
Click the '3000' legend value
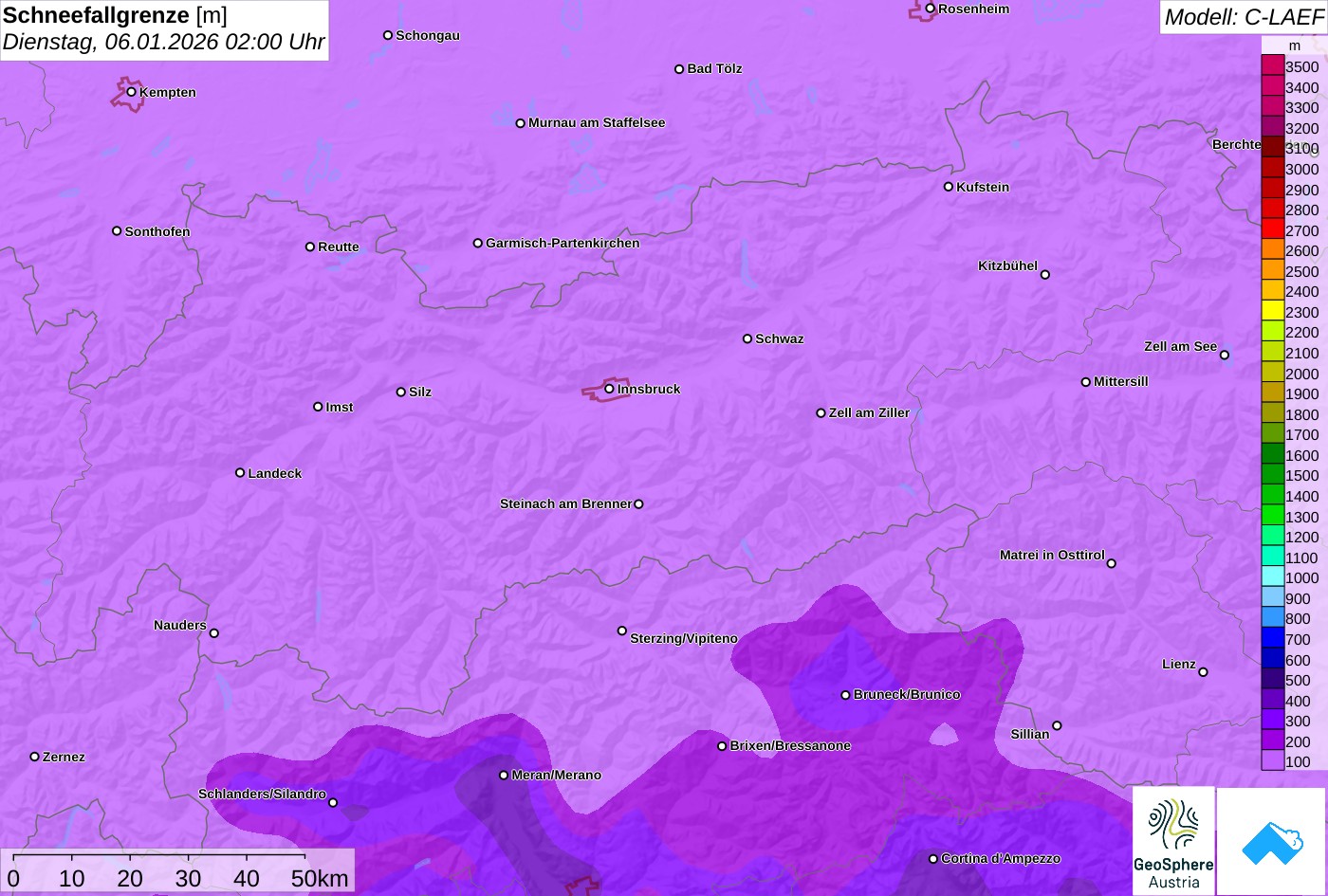[x=1302, y=169]
